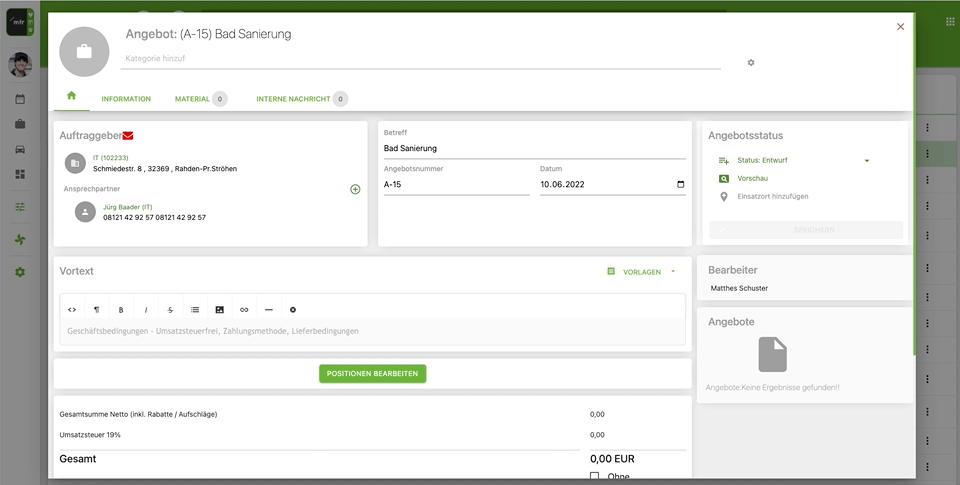Viewport: 960px width, 485px height.
Task: Click the person avatar beside Jürg Baader
Action: [x=85, y=212]
